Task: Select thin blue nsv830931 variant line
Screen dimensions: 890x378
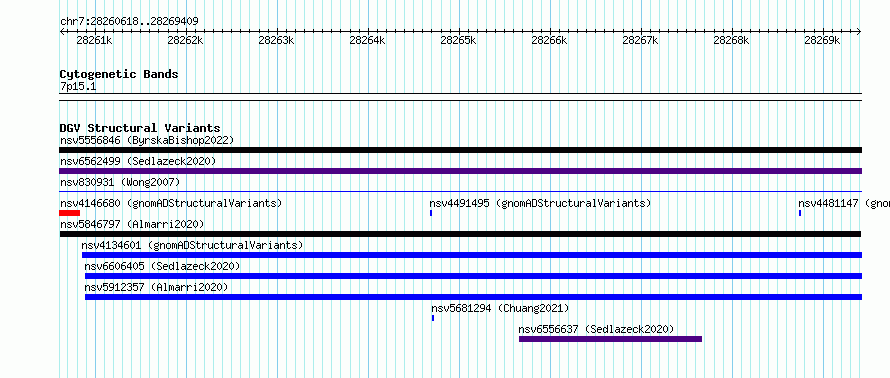Action: click(460, 192)
